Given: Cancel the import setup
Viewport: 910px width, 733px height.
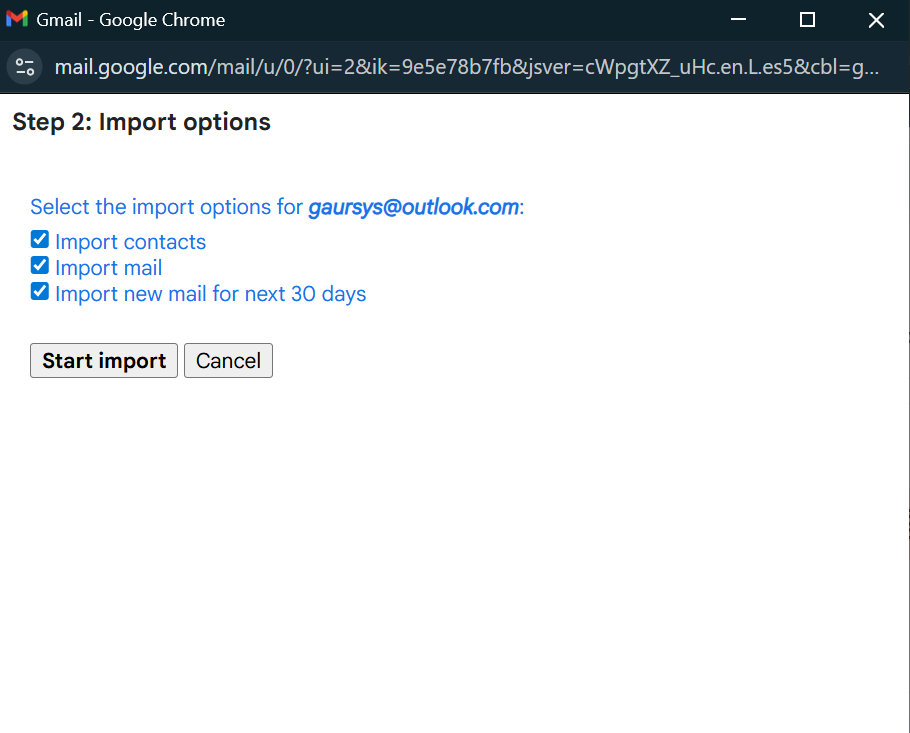Looking at the screenshot, I should (228, 360).
